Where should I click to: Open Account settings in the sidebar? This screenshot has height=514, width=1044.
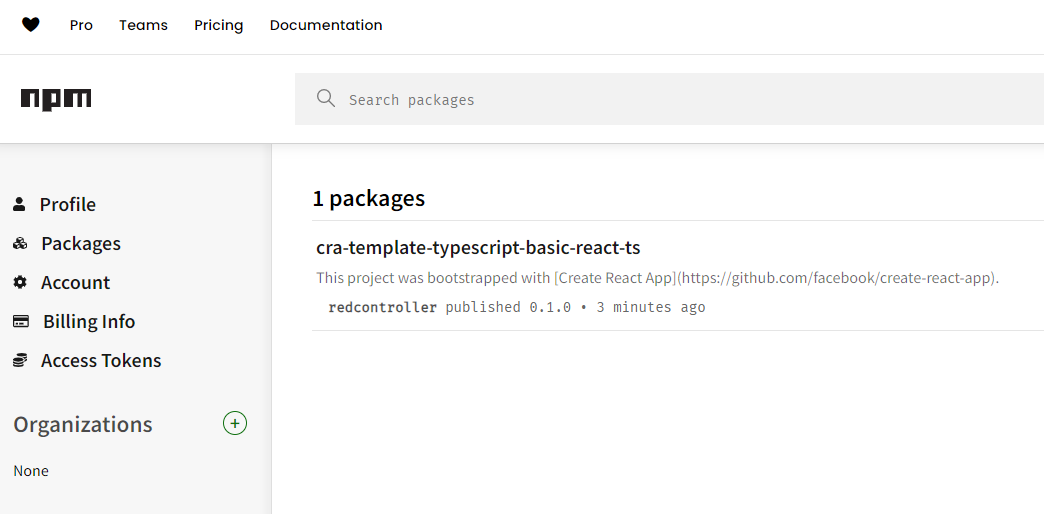tap(75, 282)
